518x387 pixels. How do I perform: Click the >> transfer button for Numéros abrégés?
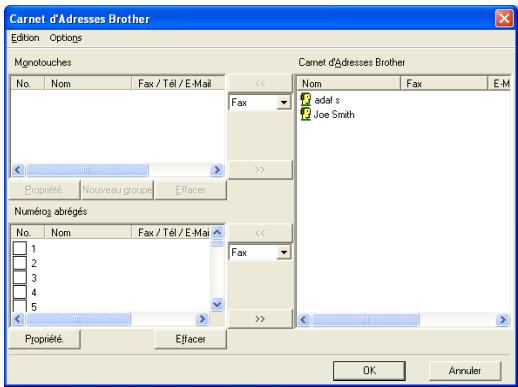click(x=260, y=319)
